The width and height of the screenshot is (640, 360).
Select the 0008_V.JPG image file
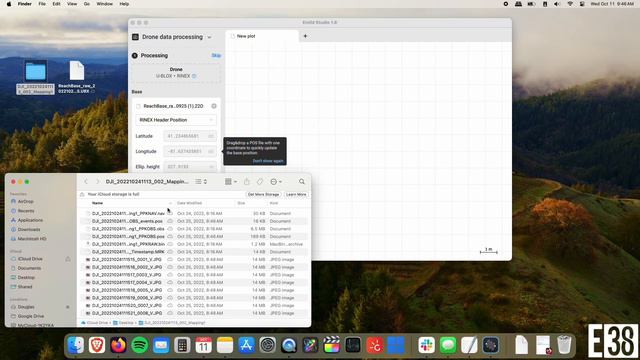point(194,313)
